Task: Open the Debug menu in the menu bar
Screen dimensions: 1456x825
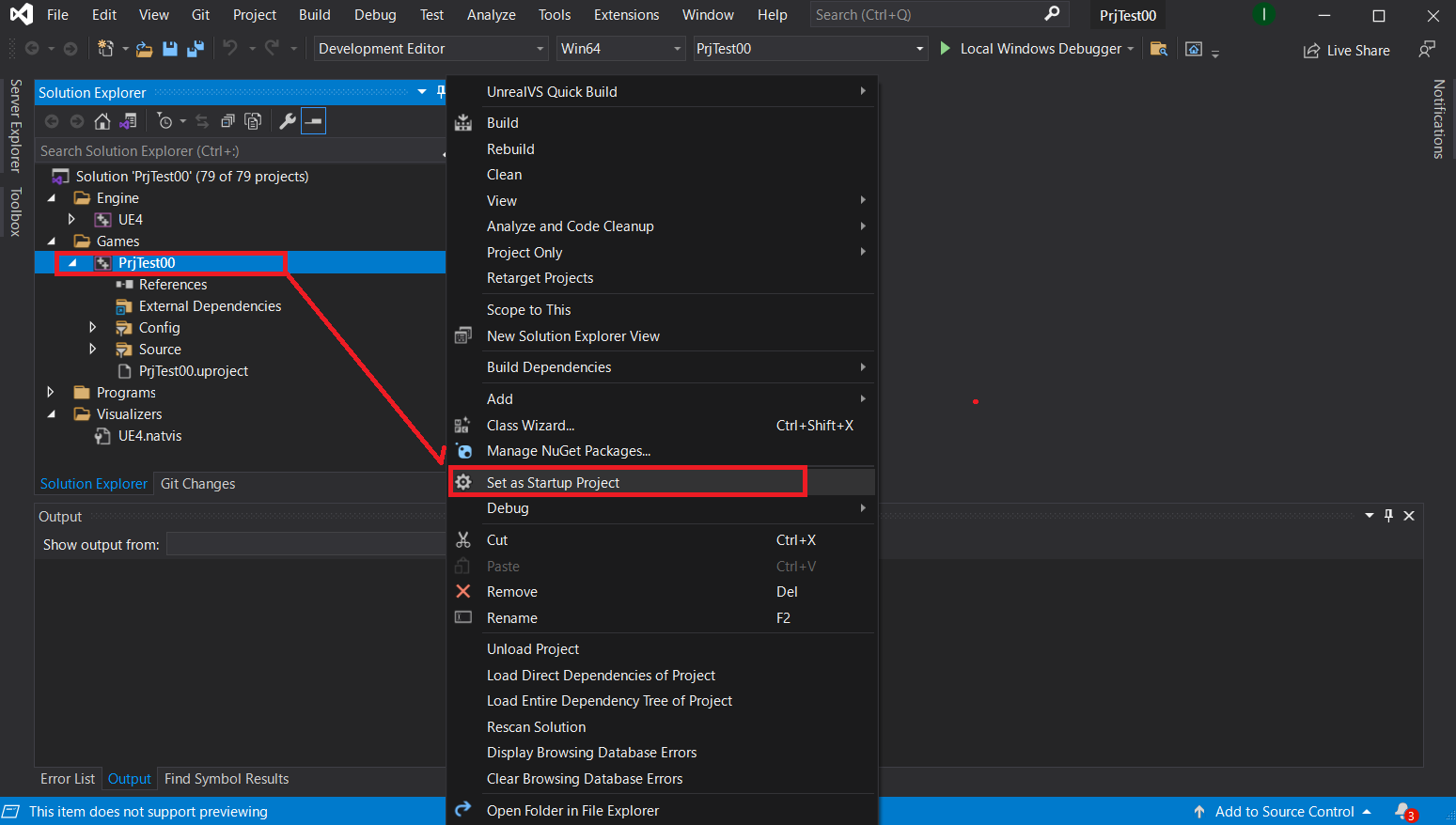Action: click(375, 15)
